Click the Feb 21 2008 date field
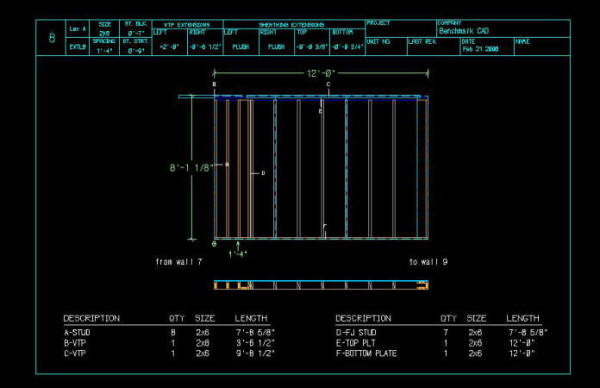This screenshot has width=600, height=388. coord(480,49)
